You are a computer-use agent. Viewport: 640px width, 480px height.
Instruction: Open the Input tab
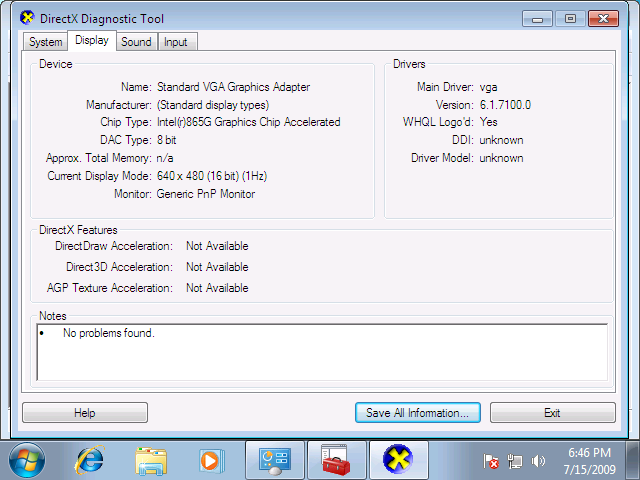(x=175, y=42)
